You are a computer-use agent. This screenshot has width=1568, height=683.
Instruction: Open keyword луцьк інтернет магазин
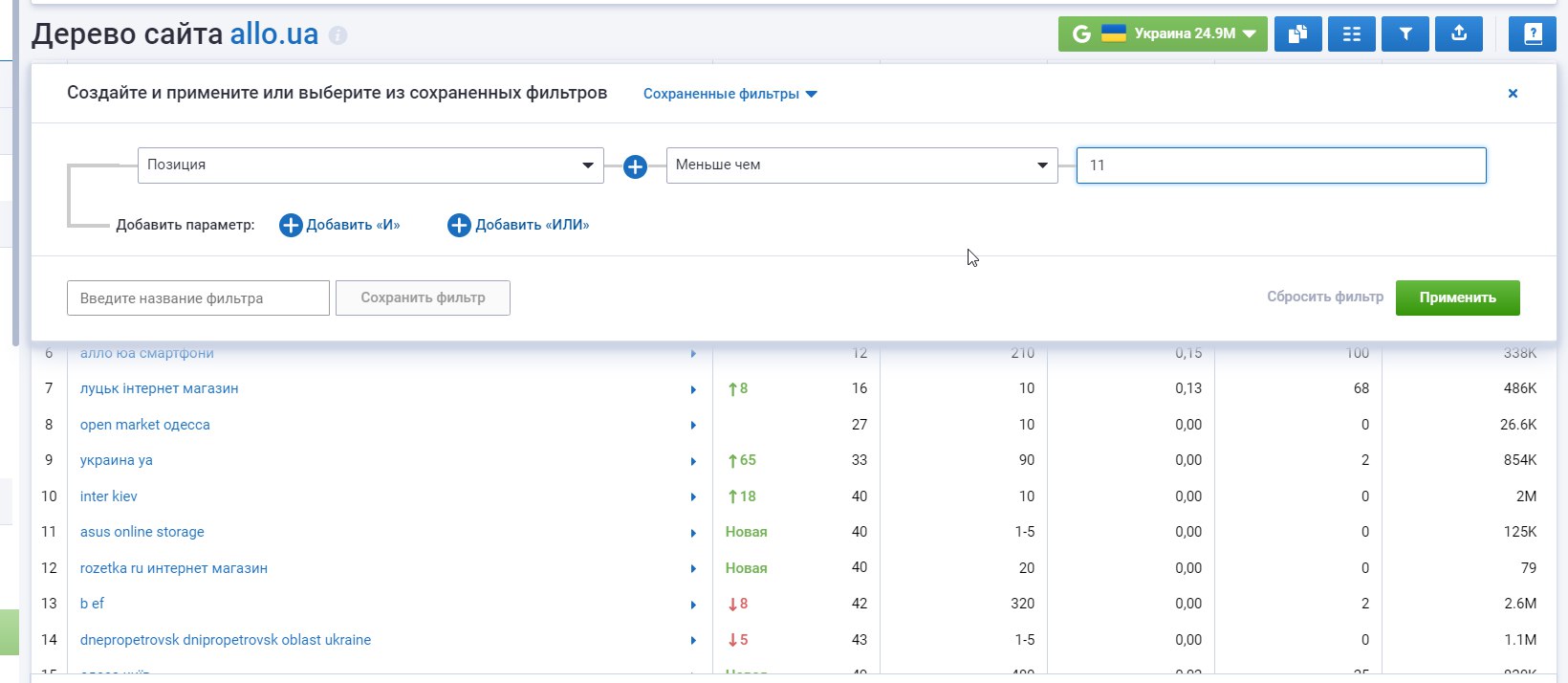point(160,388)
